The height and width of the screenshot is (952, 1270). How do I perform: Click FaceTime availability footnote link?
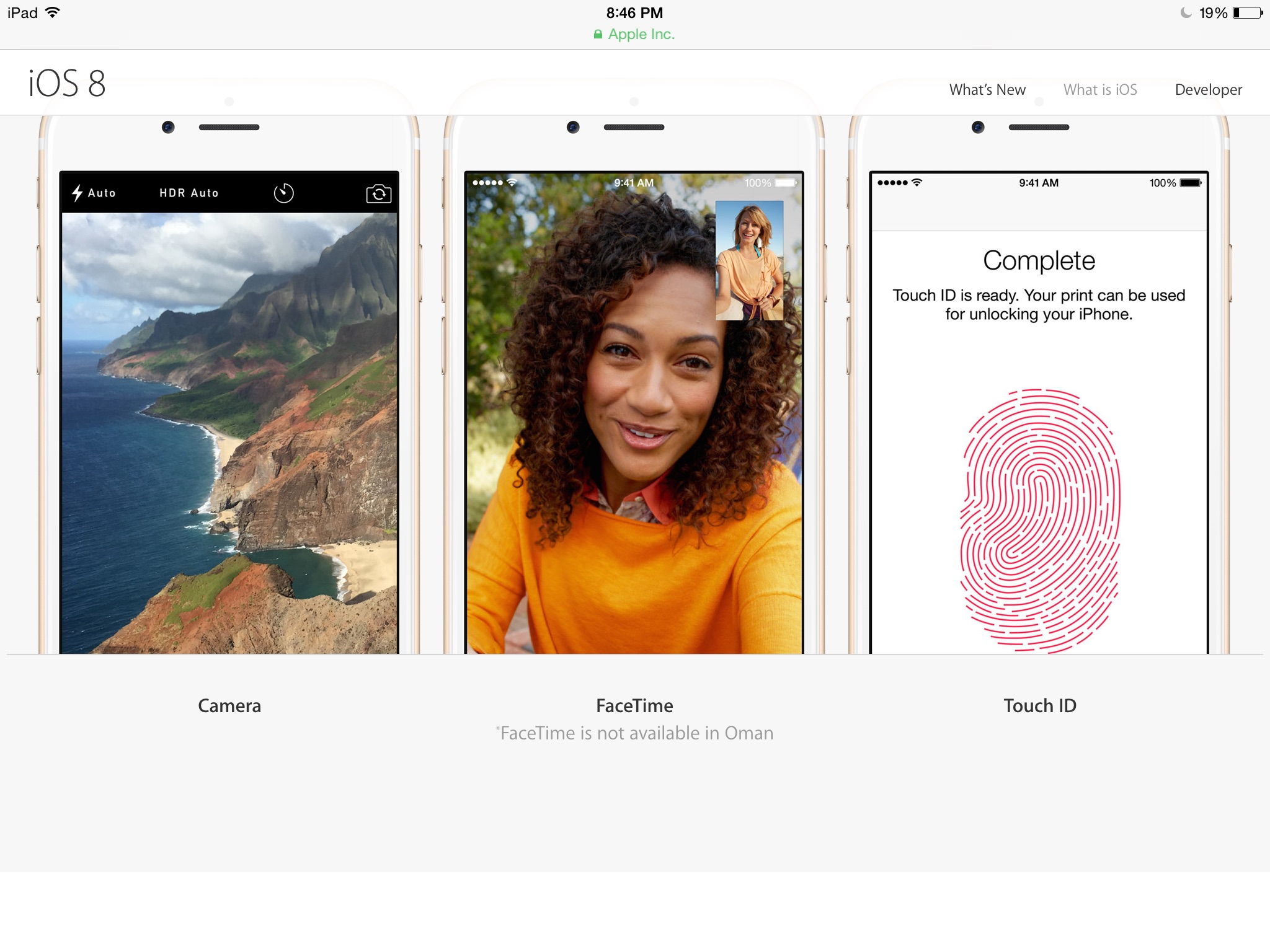click(x=636, y=732)
